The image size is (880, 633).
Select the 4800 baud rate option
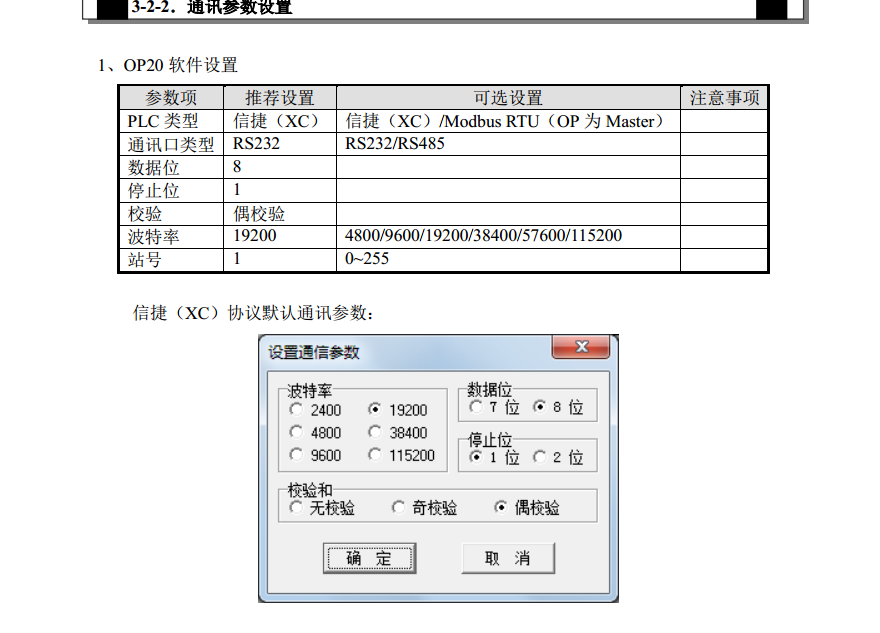coord(296,433)
